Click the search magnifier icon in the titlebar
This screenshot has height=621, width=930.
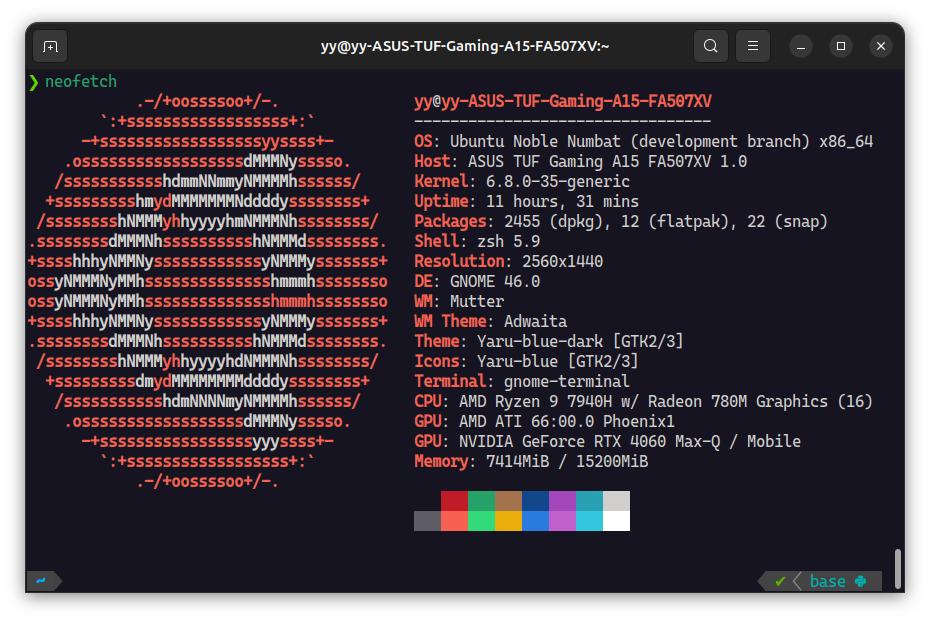(711, 46)
